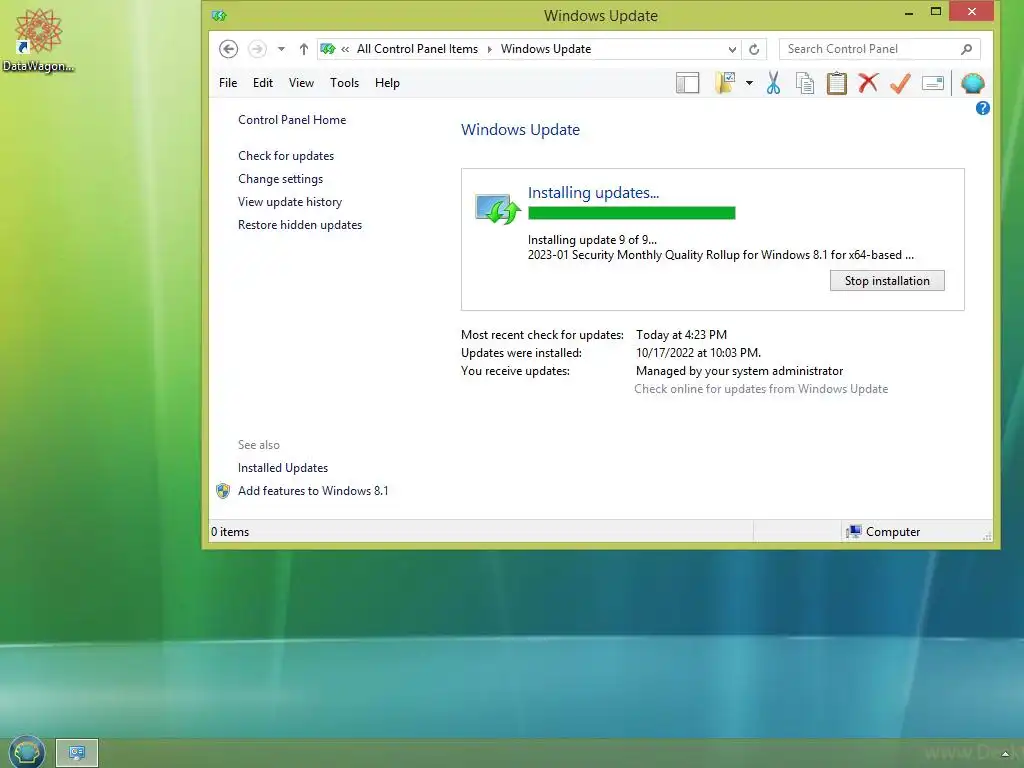Click the search magnifier icon

click(967, 49)
